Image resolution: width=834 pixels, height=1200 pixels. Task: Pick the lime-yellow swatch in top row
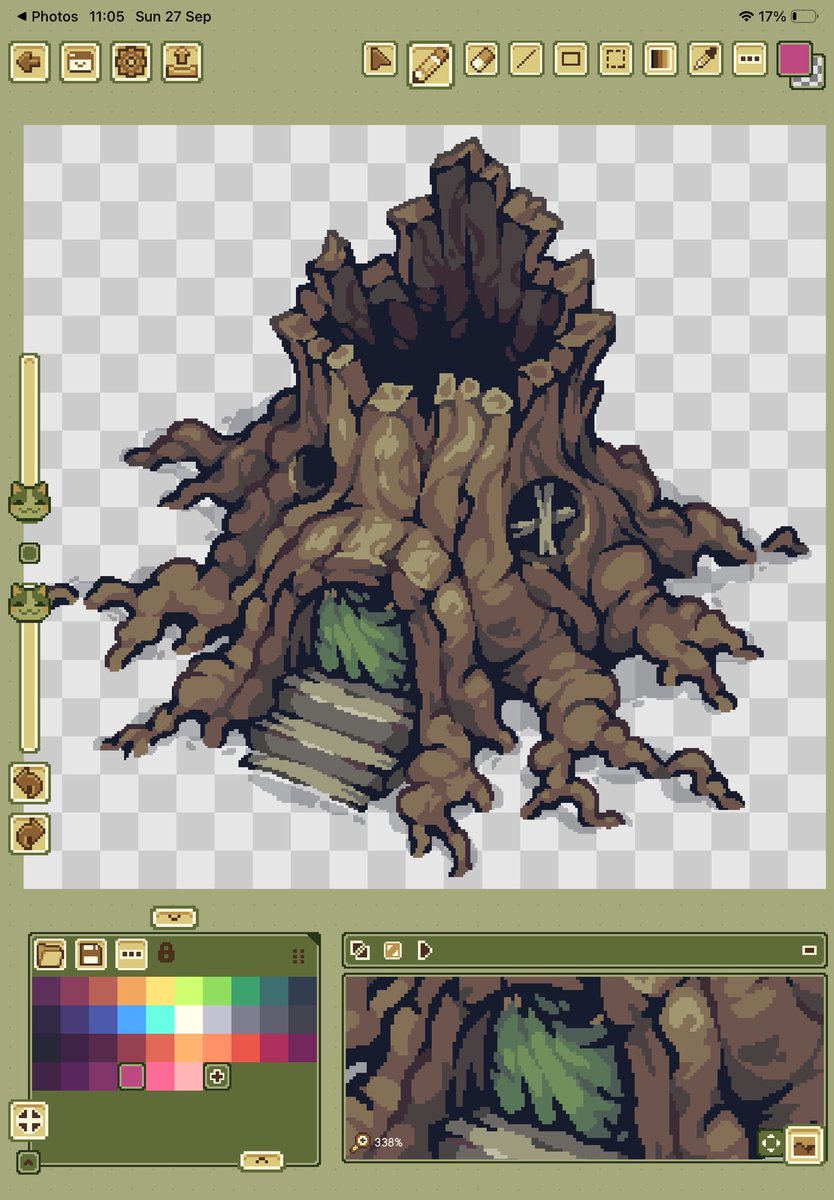tap(189, 991)
